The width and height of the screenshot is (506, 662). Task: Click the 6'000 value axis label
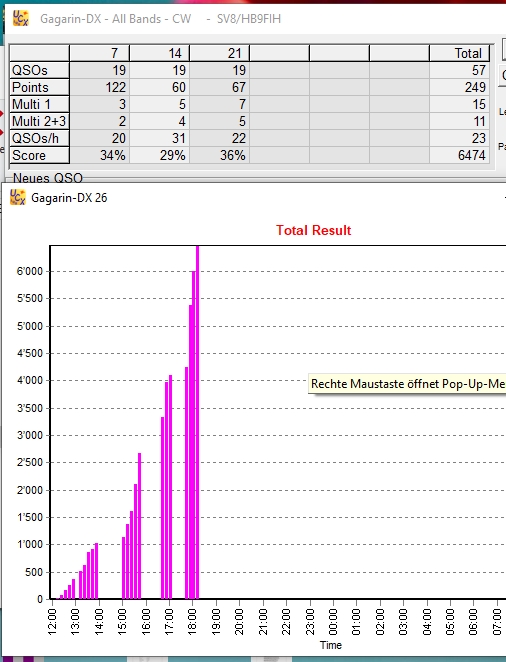click(x=30, y=271)
